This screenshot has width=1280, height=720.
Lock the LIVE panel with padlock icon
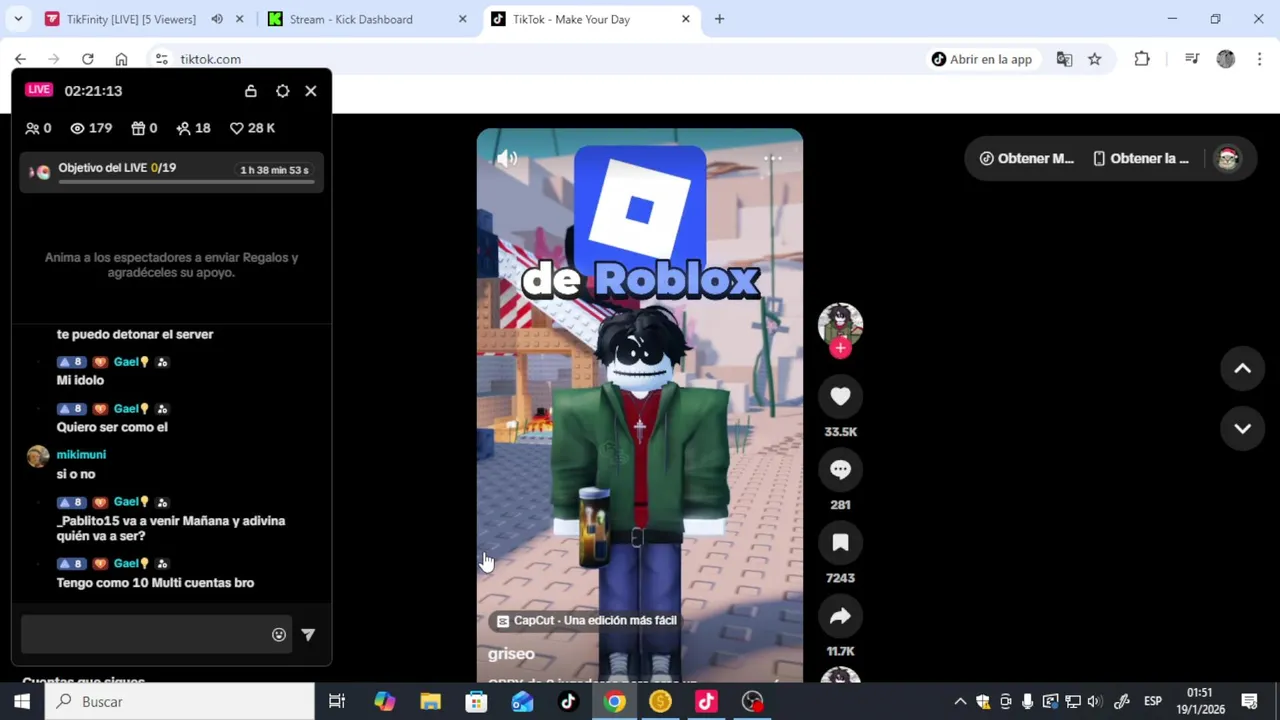point(251,91)
